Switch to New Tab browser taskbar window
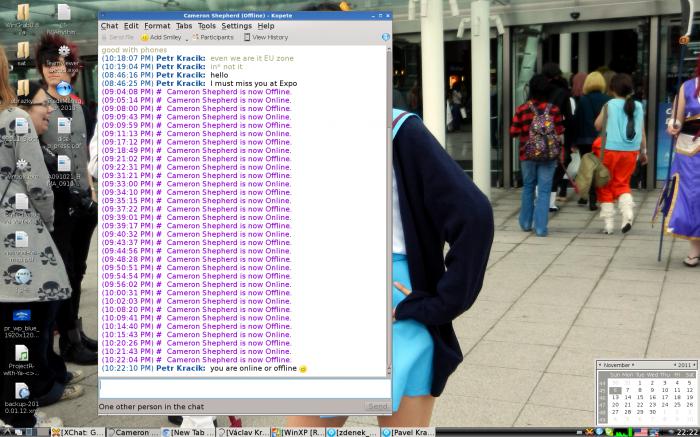This screenshot has height=437, width=700. (188, 432)
